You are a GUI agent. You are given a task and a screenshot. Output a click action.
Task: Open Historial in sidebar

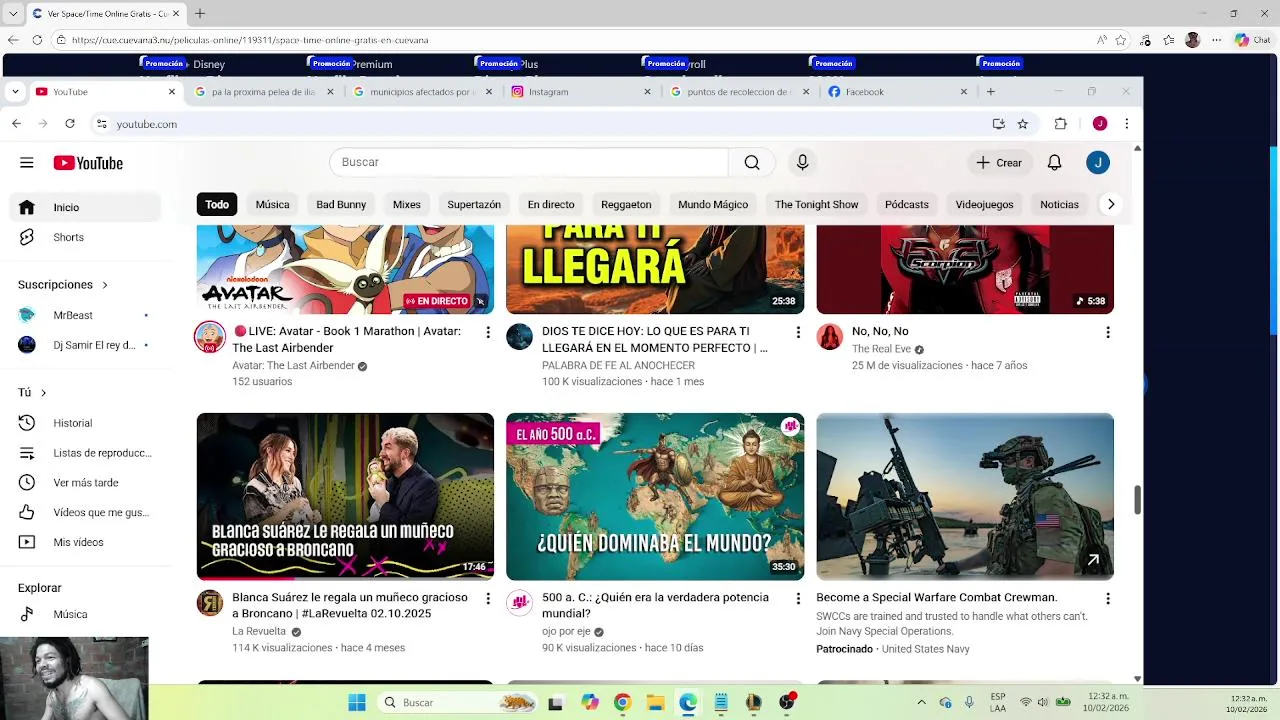[x=86, y=423]
